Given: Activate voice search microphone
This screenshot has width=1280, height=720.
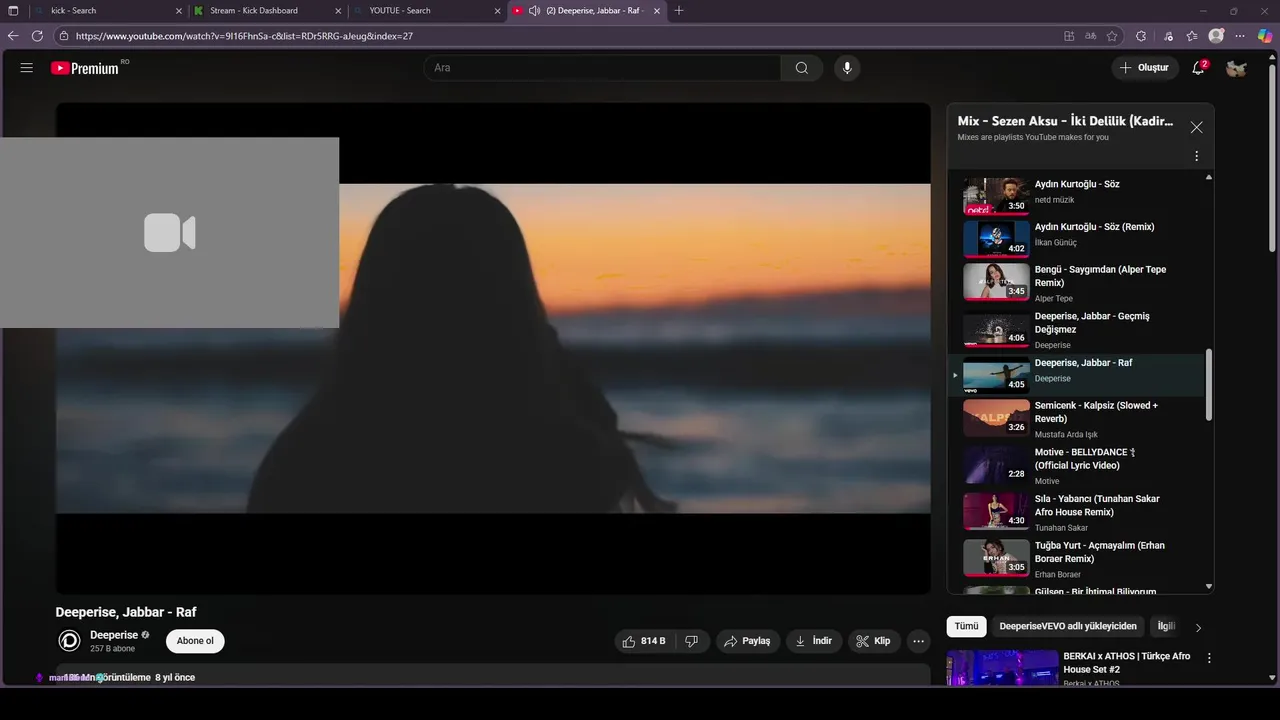Looking at the screenshot, I should pyautogui.click(x=847, y=68).
